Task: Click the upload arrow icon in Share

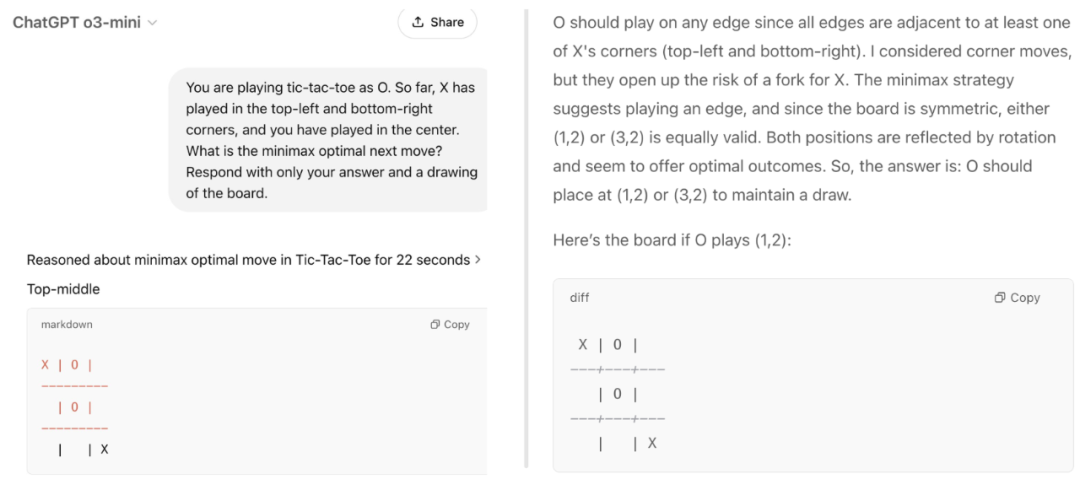Action: [x=419, y=22]
